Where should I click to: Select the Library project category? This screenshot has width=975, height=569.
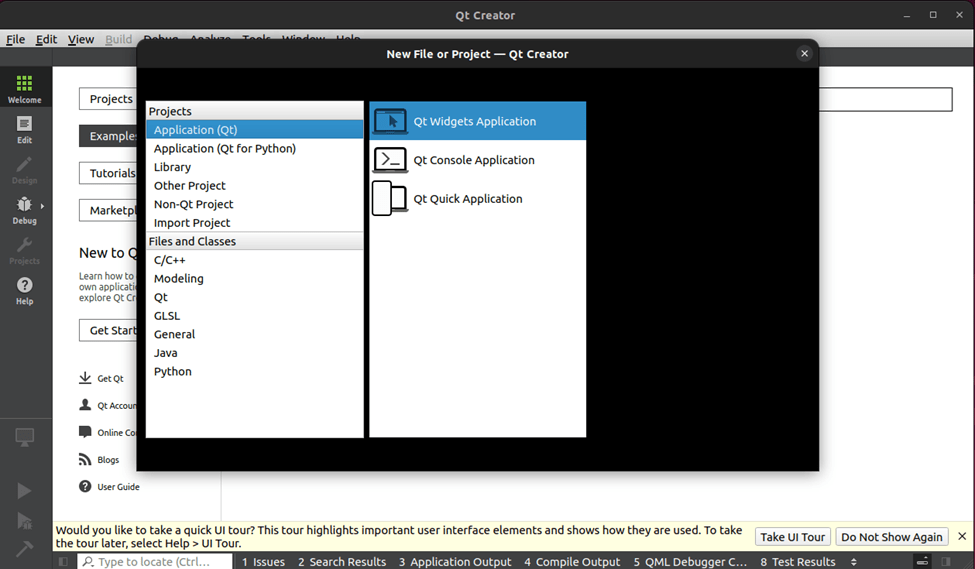[x=255, y=167]
